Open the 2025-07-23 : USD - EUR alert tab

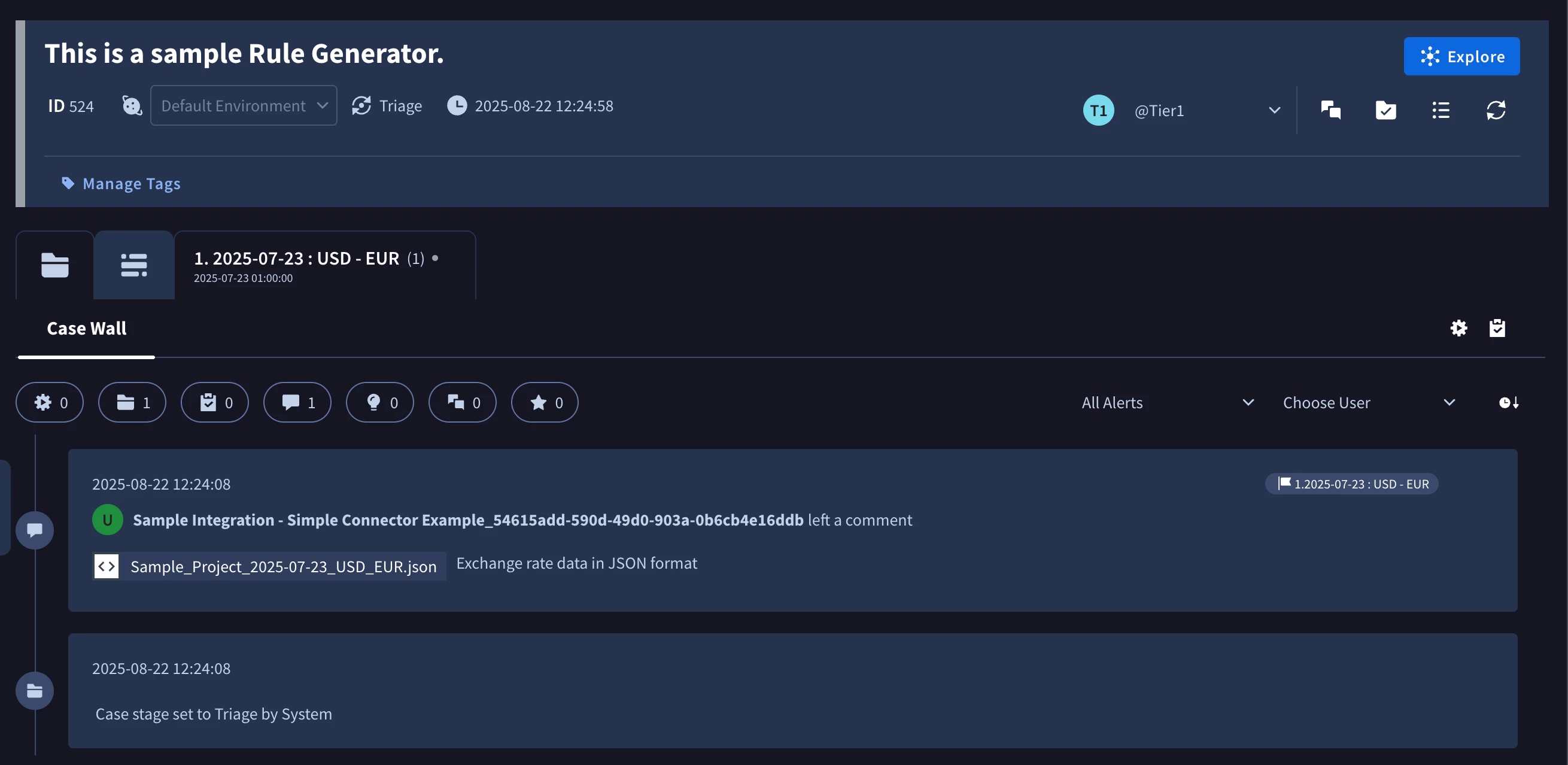(324, 265)
